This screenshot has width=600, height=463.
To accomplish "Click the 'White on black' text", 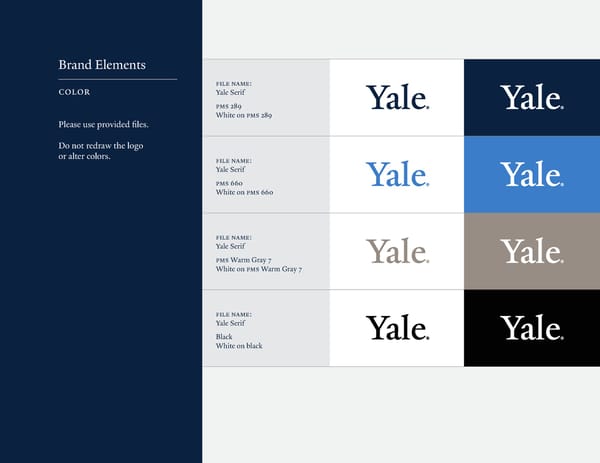I will tap(239, 346).
